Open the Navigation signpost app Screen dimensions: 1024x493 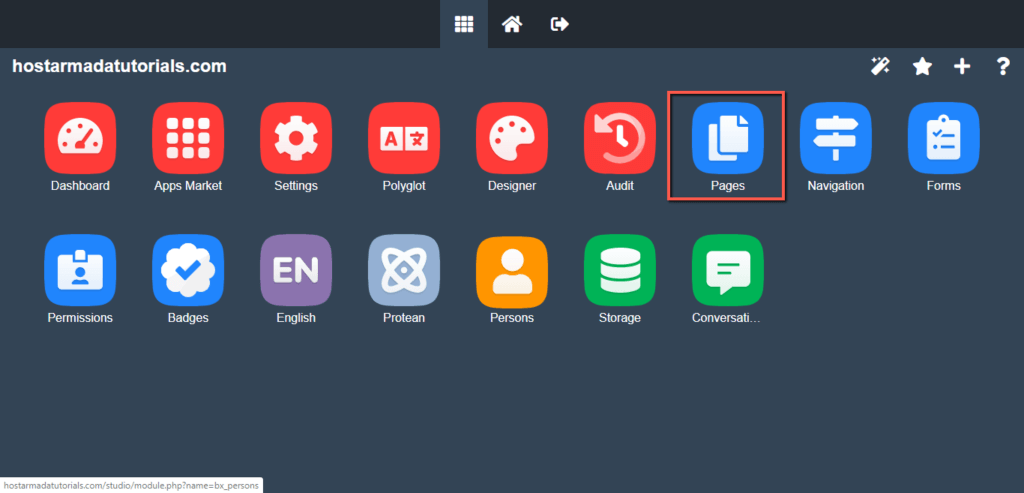[835, 138]
